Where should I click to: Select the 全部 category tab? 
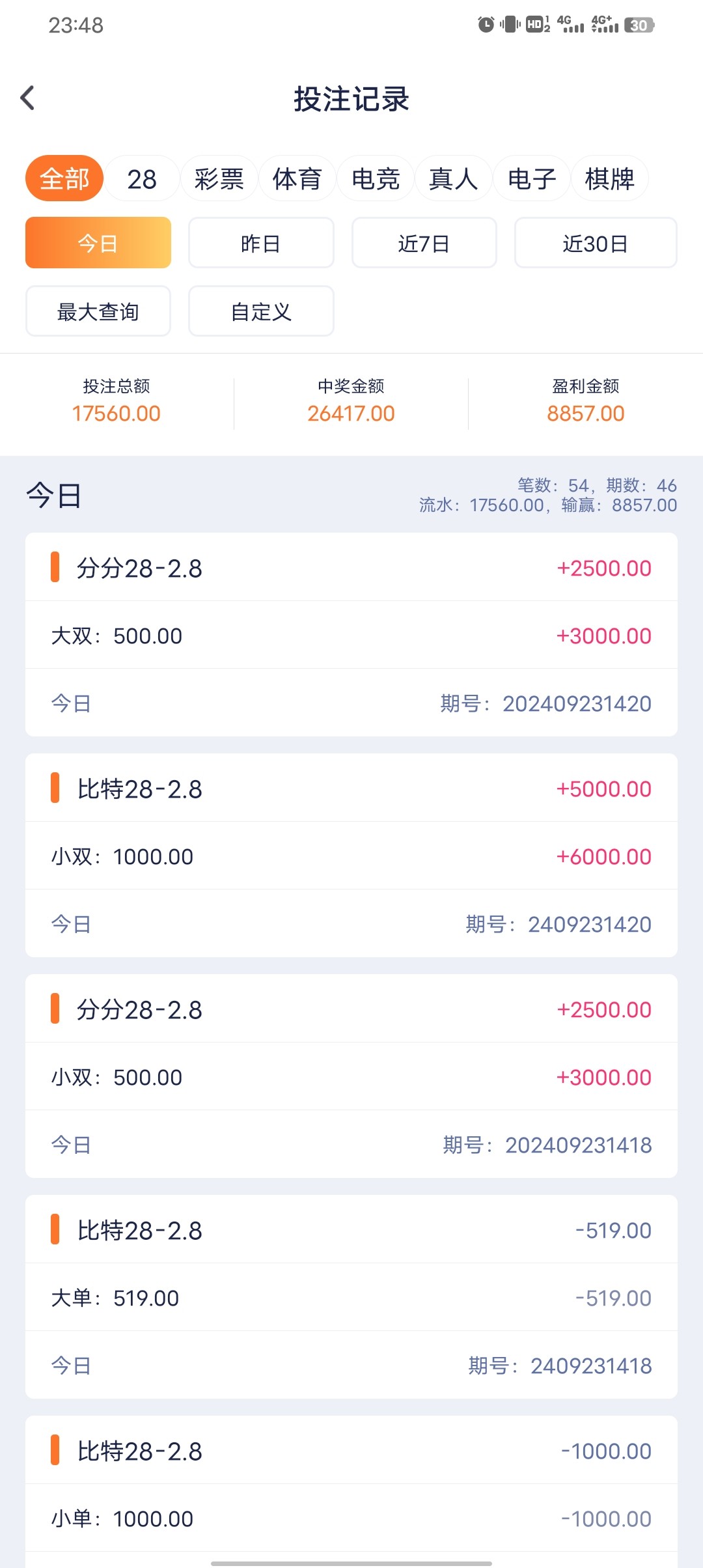[64, 178]
